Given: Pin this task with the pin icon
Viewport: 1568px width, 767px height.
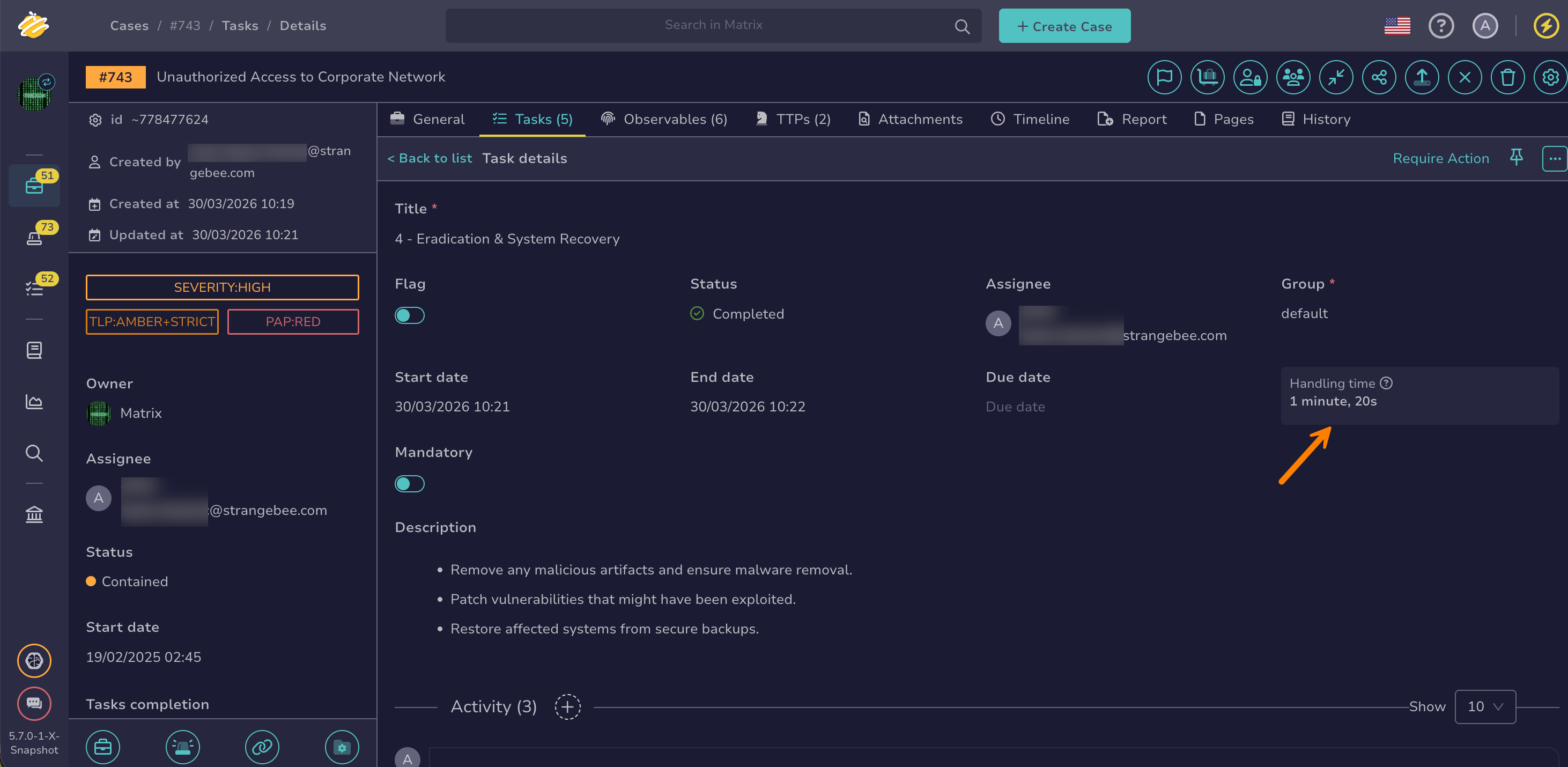Looking at the screenshot, I should coord(1515,158).
